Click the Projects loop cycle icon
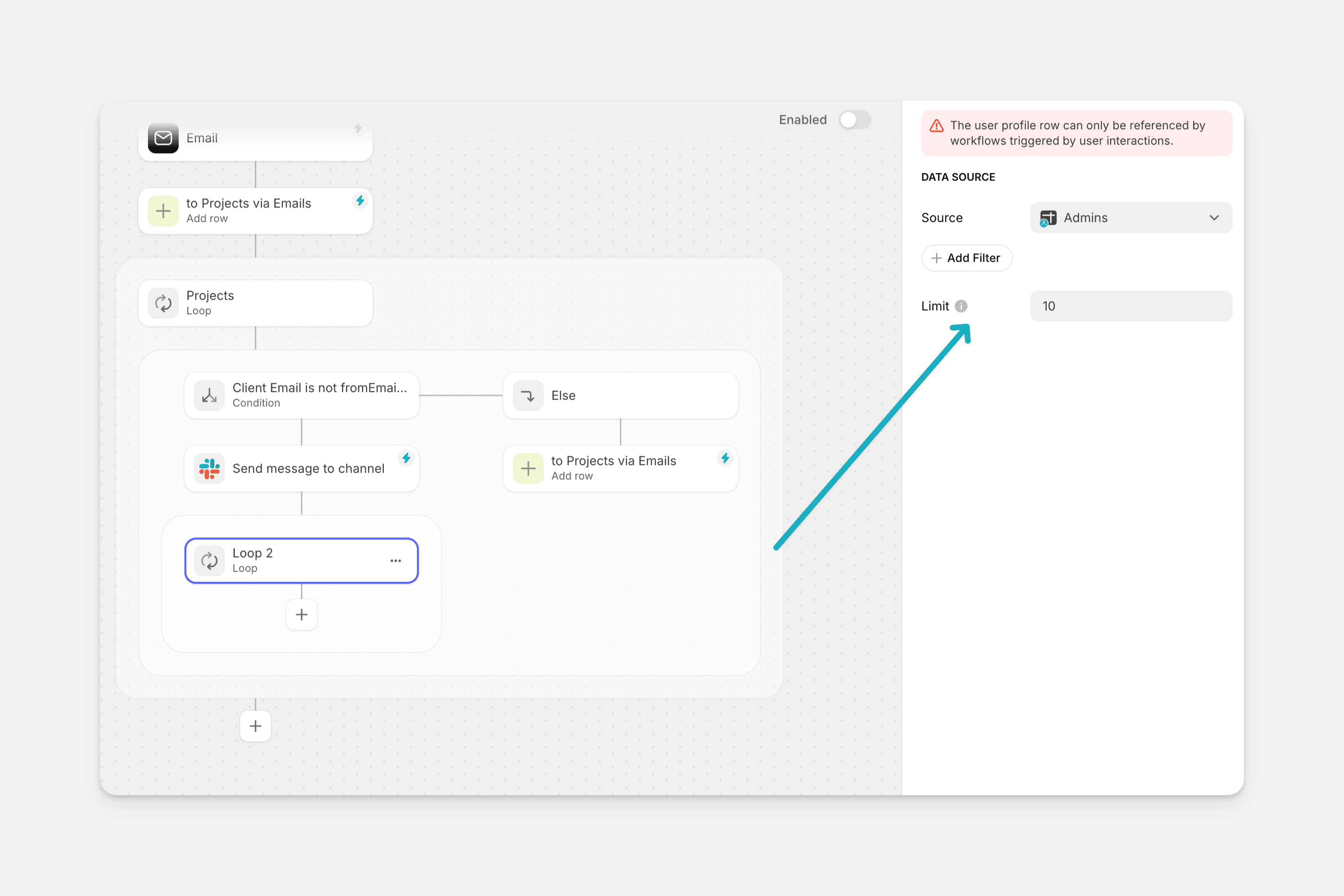The width and height of the screenshot is (1344, 896). pos(163,304)
